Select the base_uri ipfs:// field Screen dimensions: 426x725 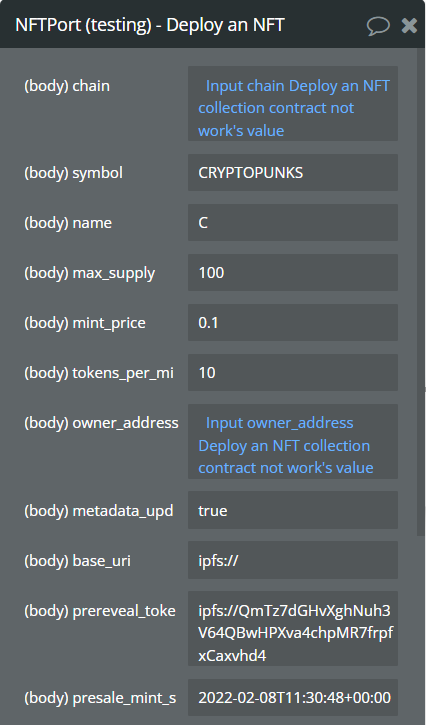293,560
